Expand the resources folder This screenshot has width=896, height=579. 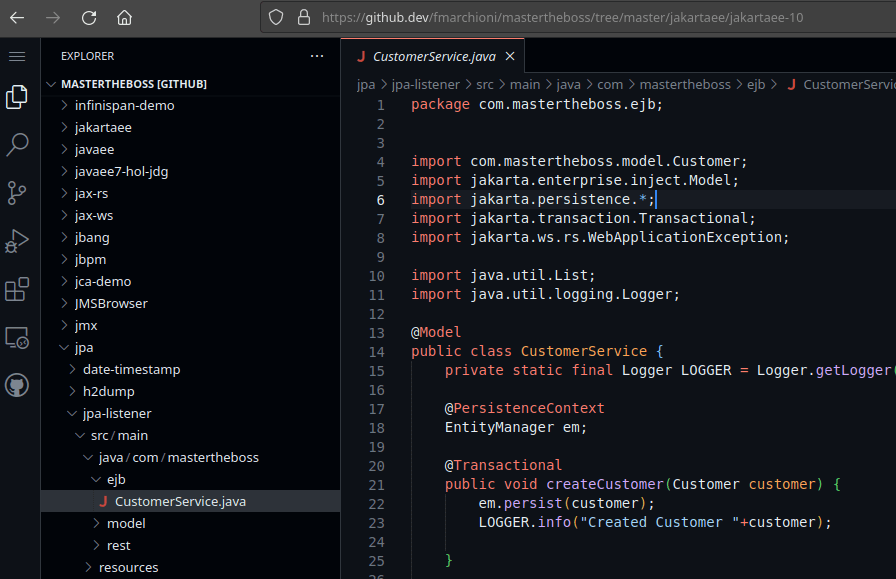point(191,568)
